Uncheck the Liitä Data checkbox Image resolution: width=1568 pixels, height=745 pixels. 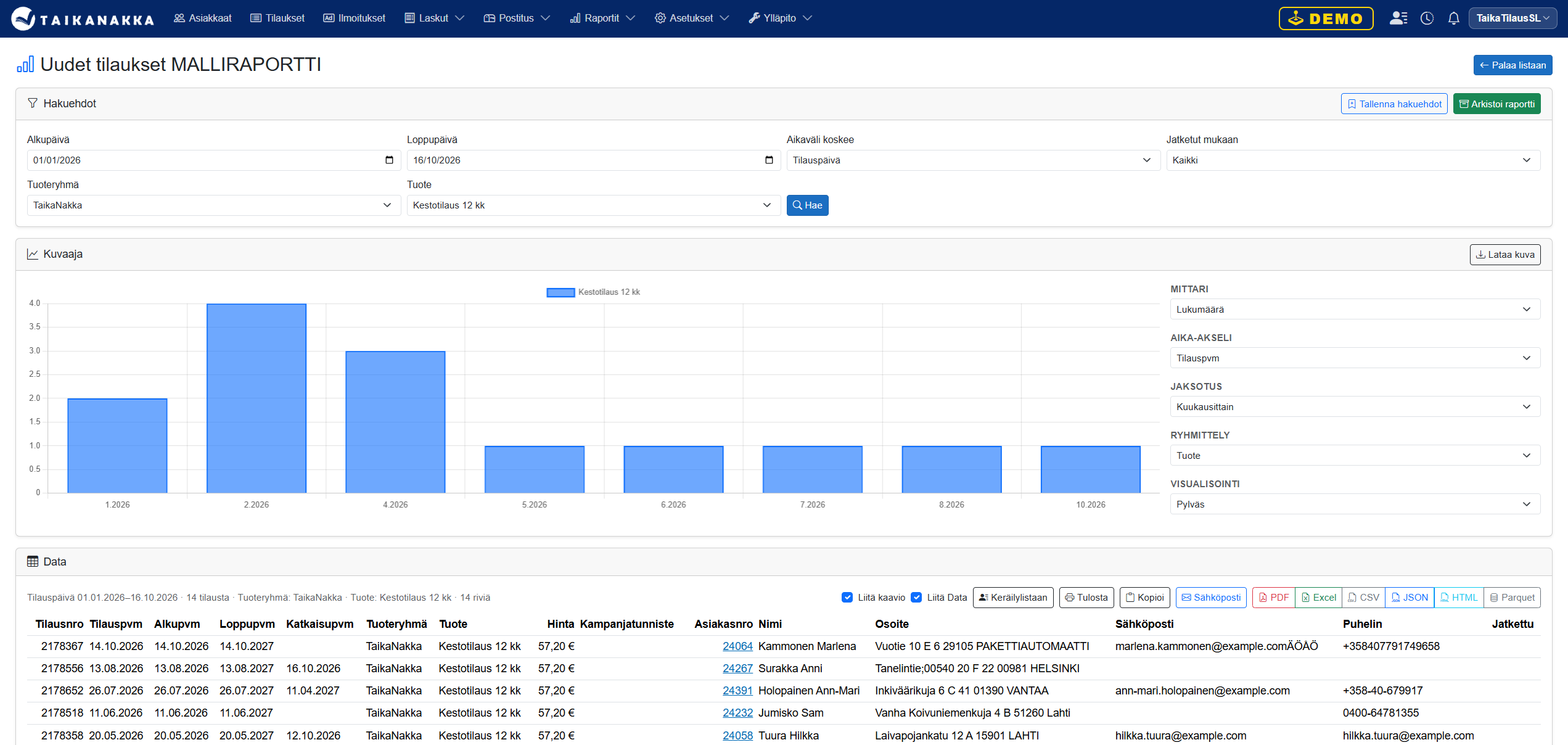(916, 598)
